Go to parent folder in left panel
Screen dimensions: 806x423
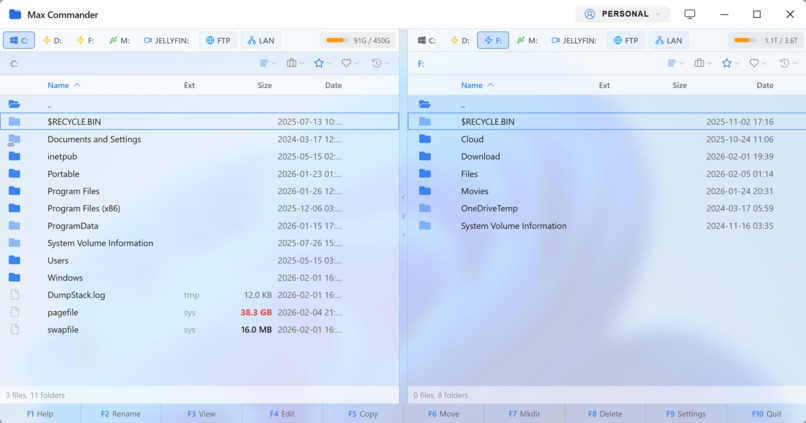tap(199, 104)
